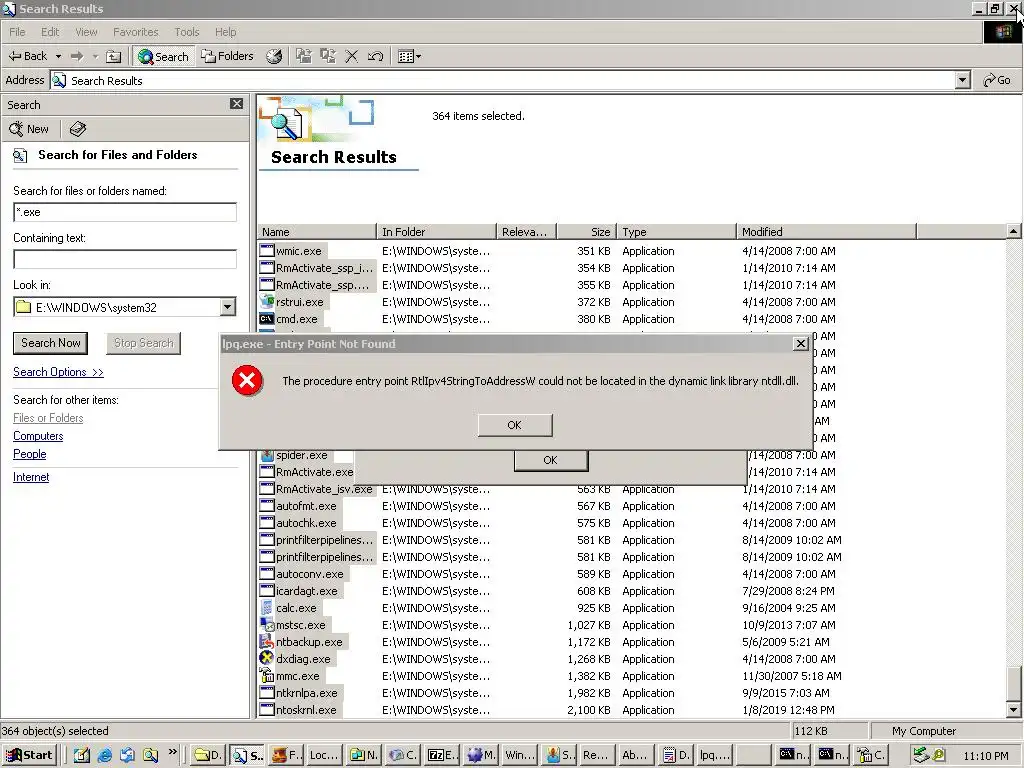The image size is (1024, 768).
Task: Open the People search link
Action: click(x=29, y=454)
